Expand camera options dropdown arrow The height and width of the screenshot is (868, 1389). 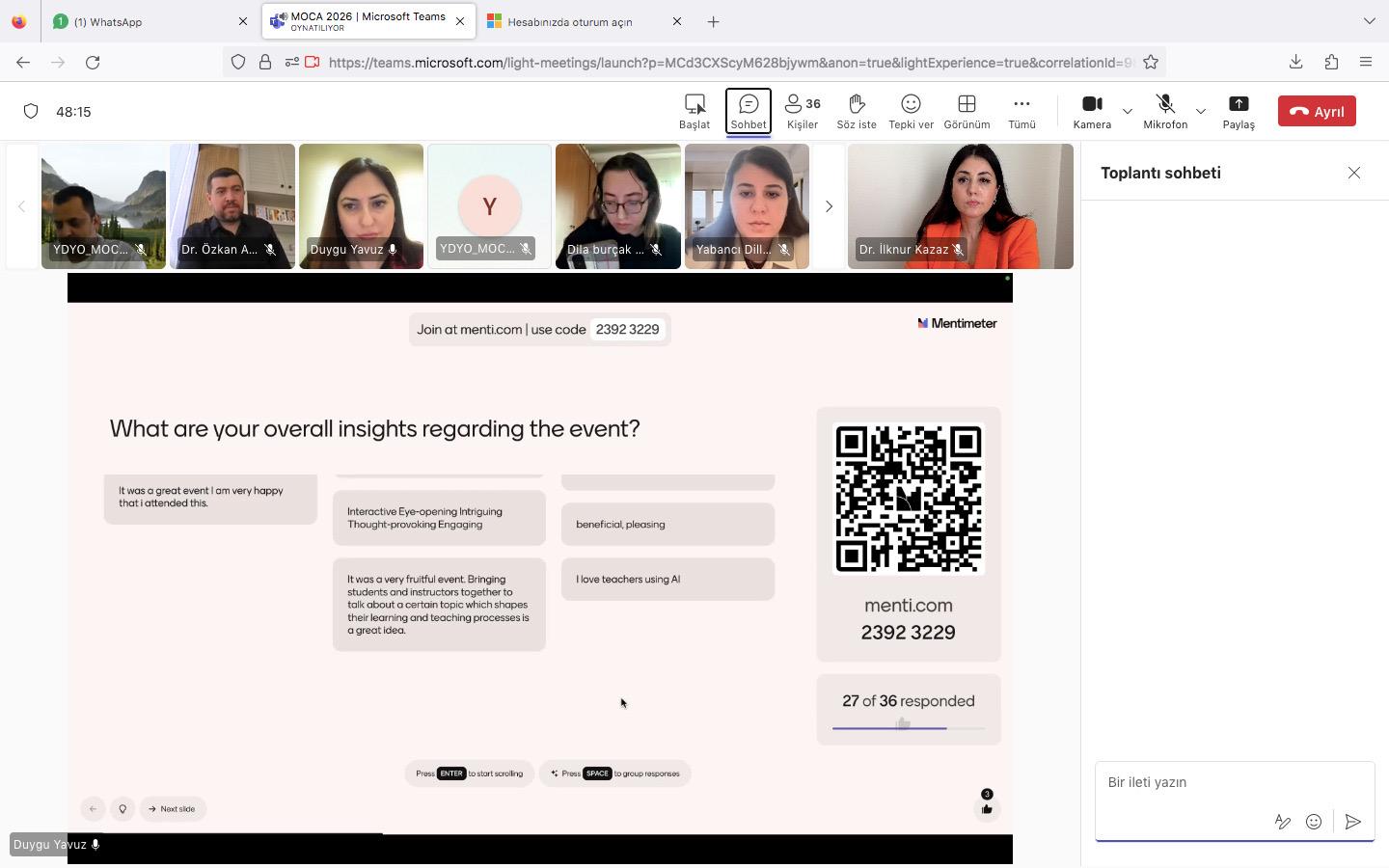point(1127,111)
